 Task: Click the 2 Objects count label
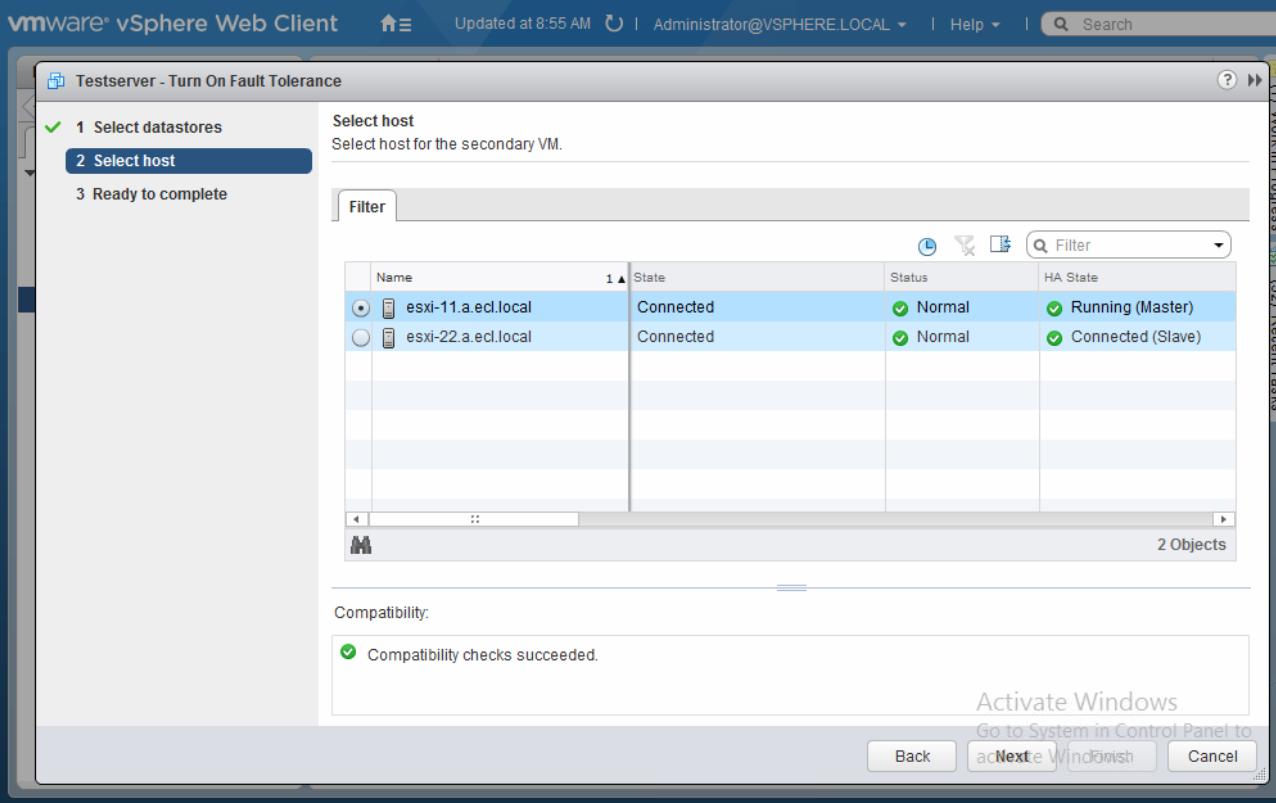point(1191,545)
